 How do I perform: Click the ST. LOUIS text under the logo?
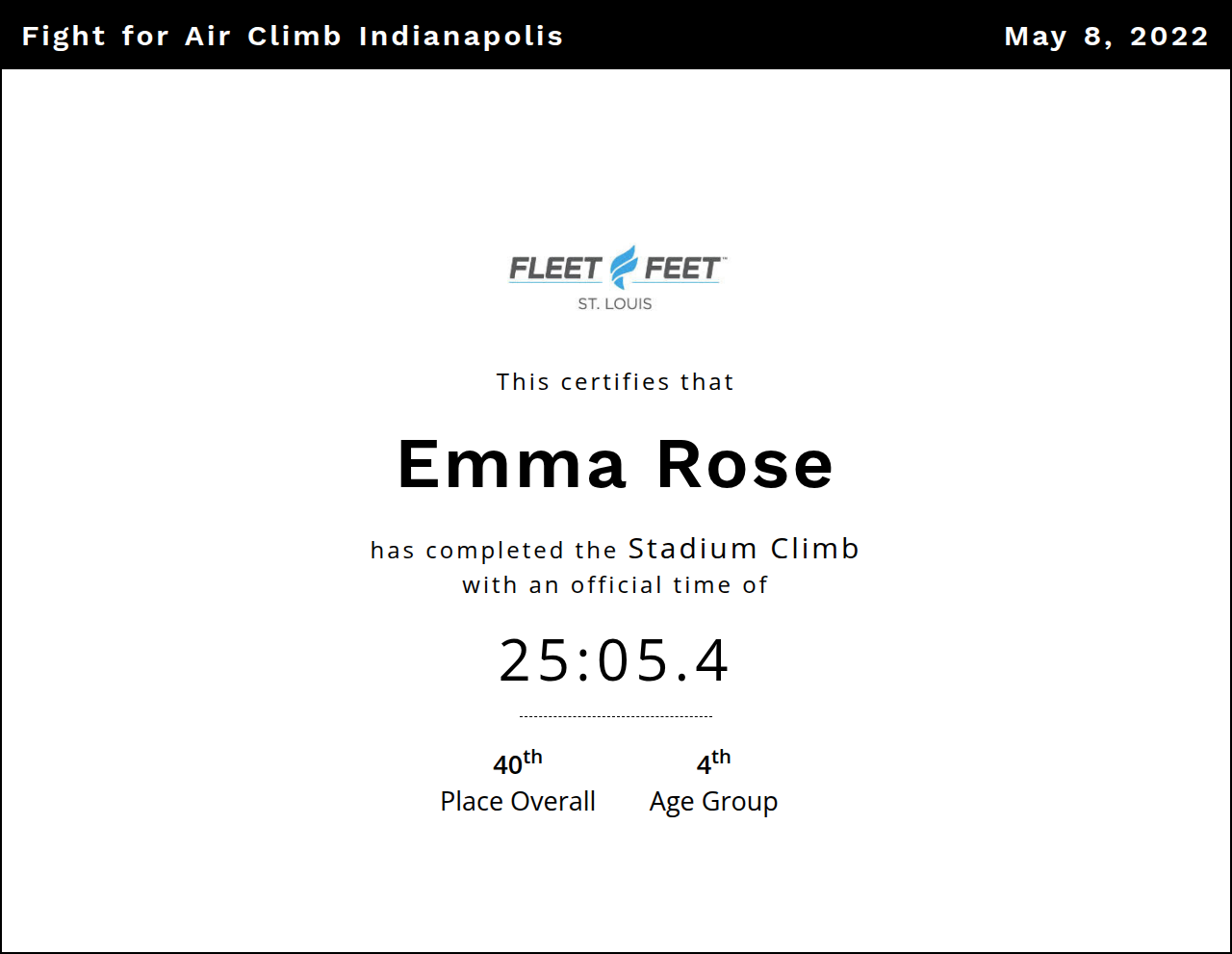pyautogui.click(x=615, y=304)
